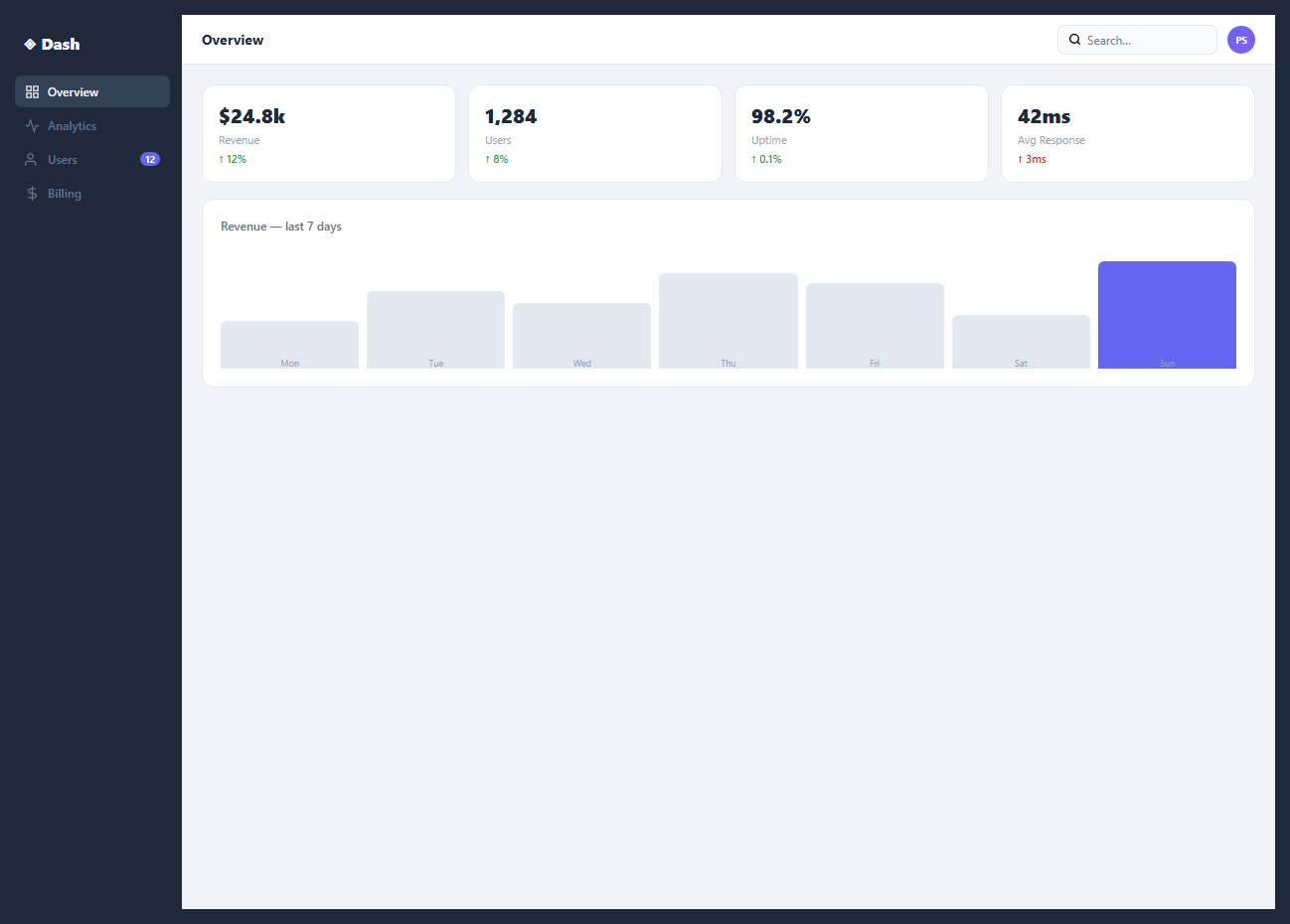This screenshot has width=1290, height=924.
Task: Focus the Search input field
Action: click(x=1137, y=40)
